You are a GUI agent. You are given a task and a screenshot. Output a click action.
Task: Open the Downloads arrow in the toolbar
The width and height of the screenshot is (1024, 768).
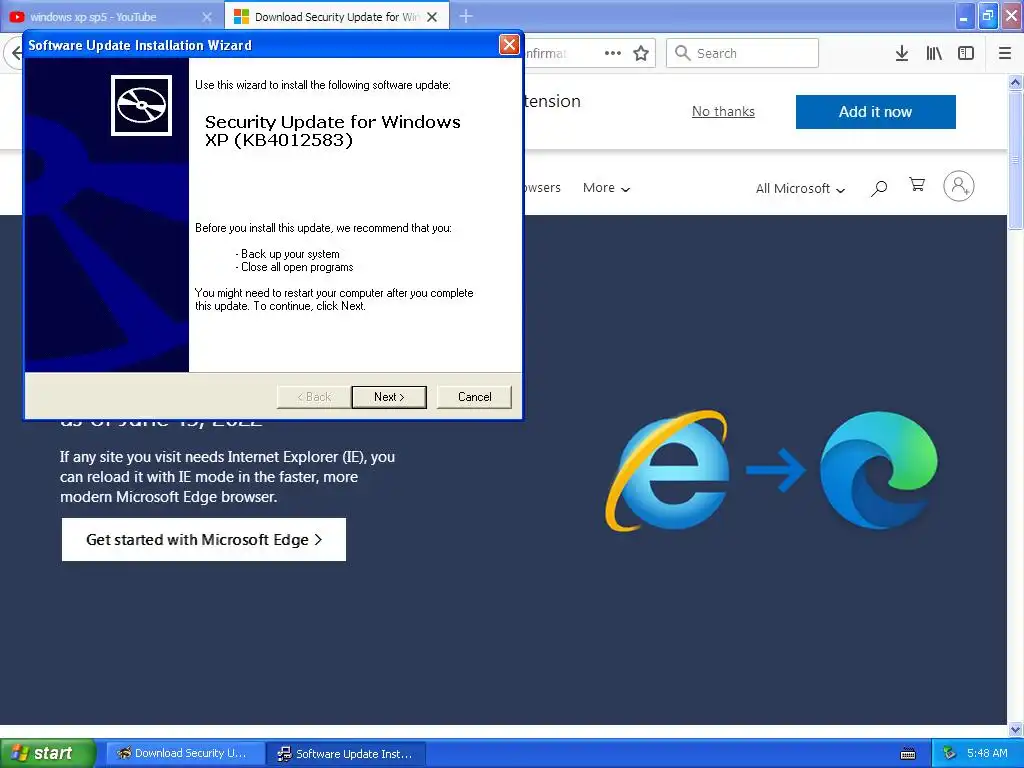pos(902,53)
